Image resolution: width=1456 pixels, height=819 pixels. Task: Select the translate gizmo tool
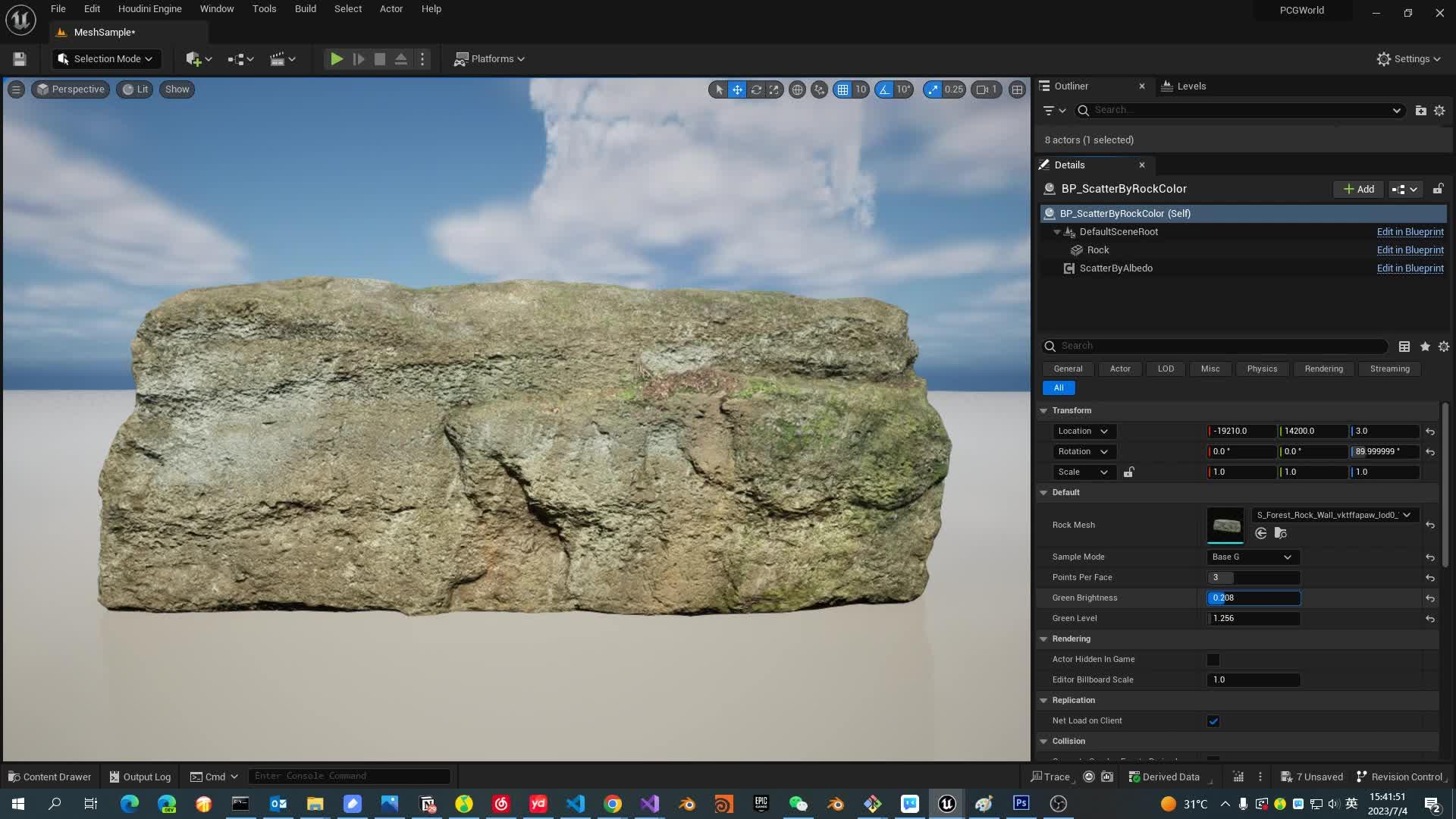[737, 89]
